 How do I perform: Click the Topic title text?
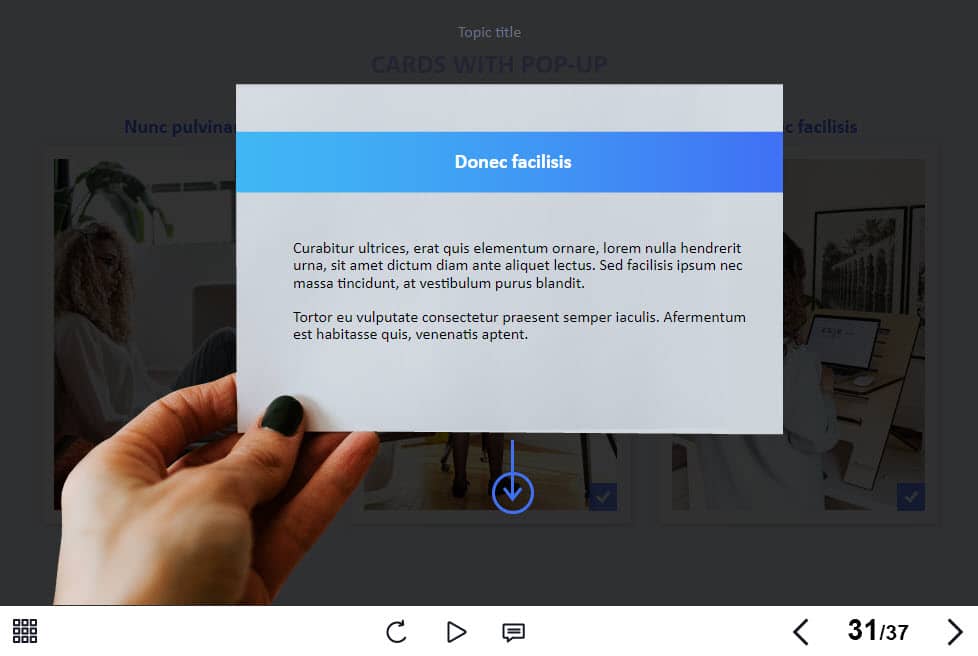(489, 32)
